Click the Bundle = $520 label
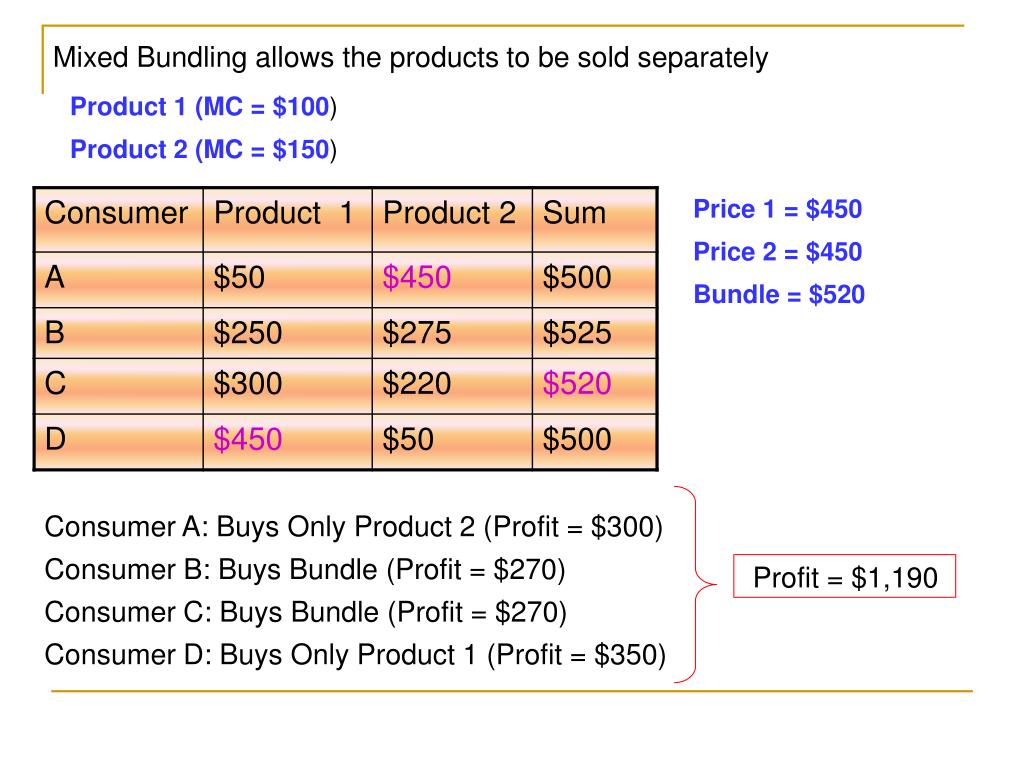 click(778, 295)
